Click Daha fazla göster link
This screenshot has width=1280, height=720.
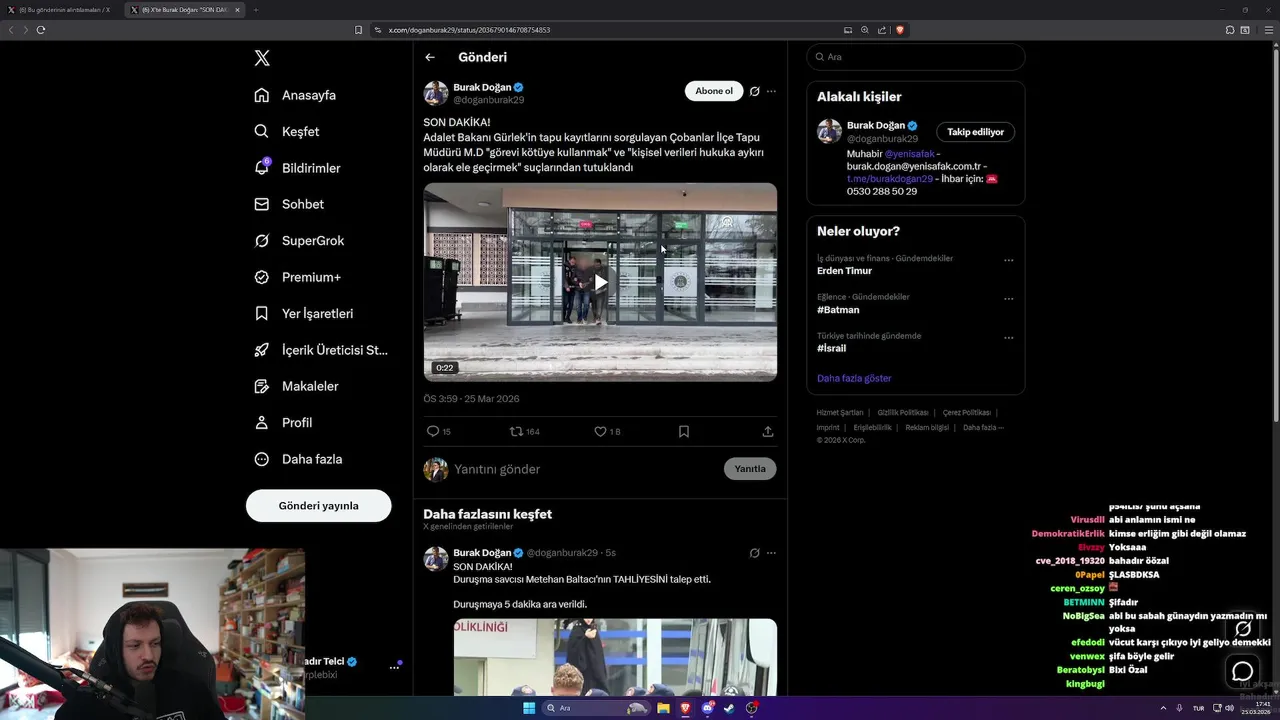tap(854, 379)
